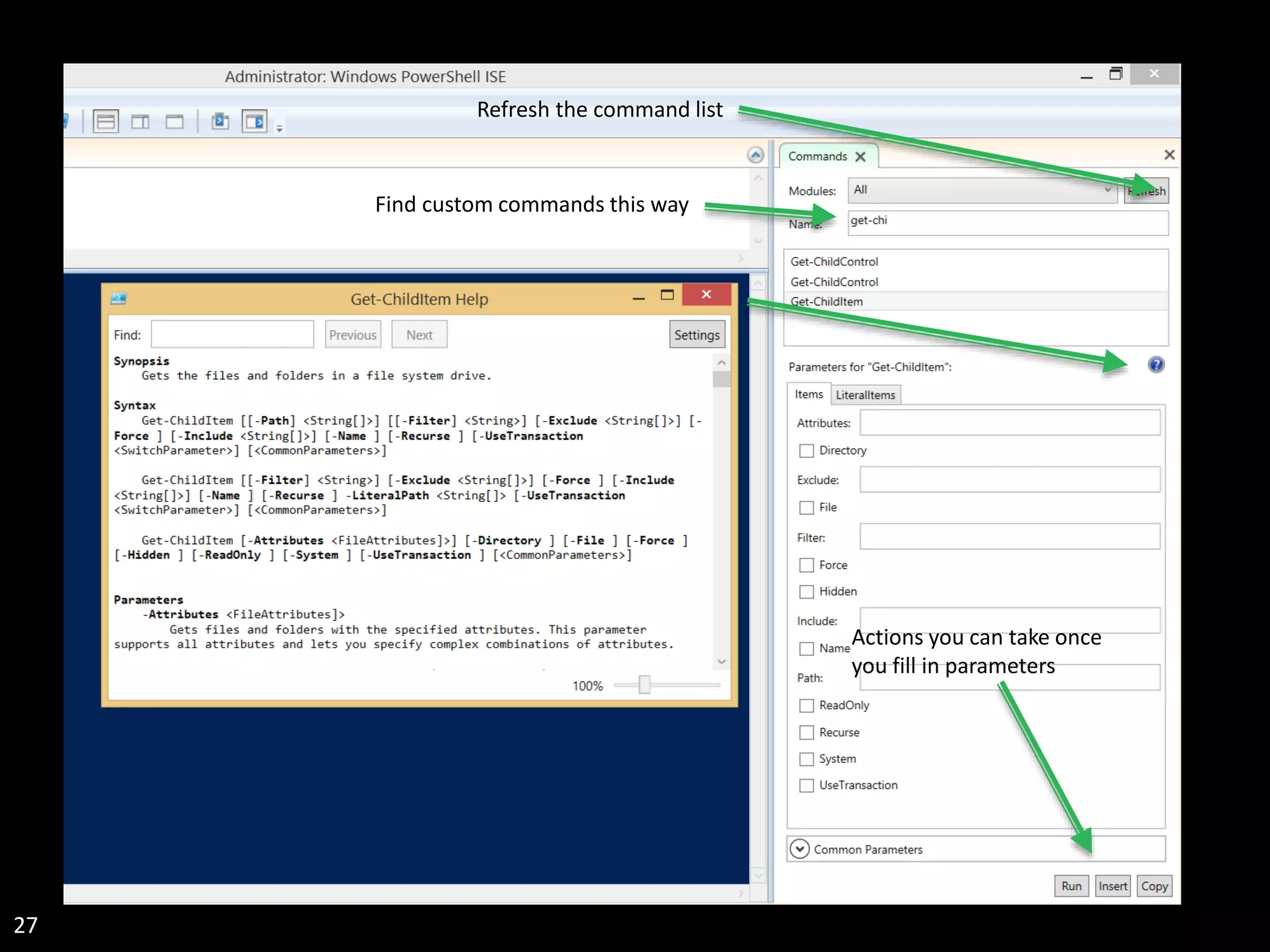1270x952 pixels.
Task: Click the Copy button
Action: tap(1154, 886)
